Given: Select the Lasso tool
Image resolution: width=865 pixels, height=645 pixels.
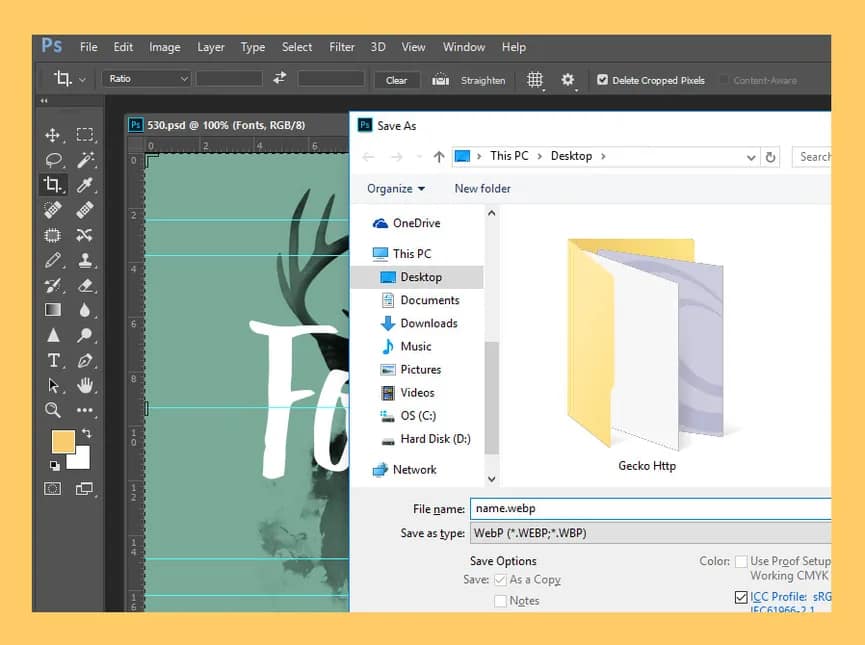Looking at the screenshot, I should pos(54,160).
